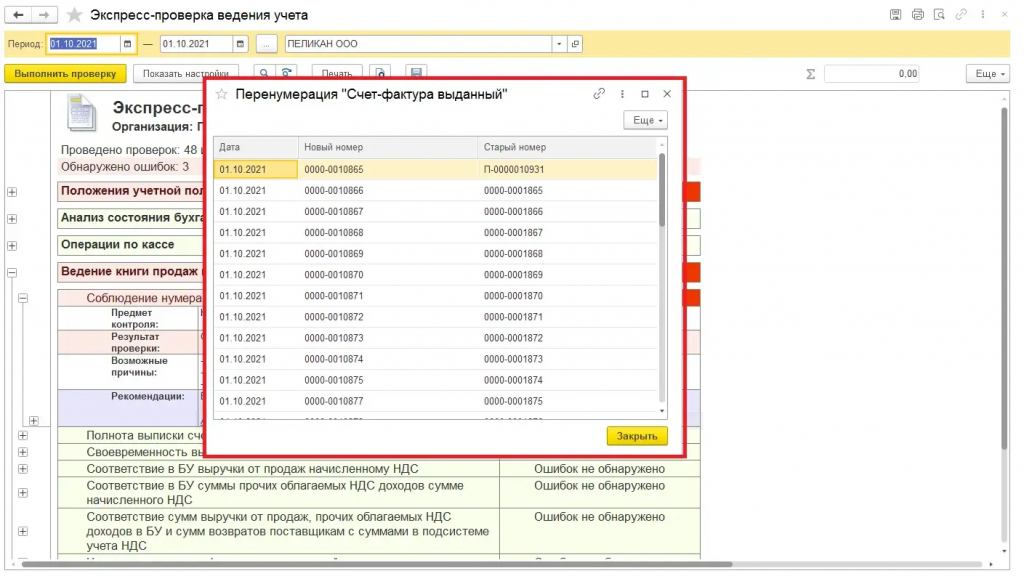Sort by the Дата column header
This screenshot has height=576, width=1024.
pyautogui.click(x=255, y=147)
